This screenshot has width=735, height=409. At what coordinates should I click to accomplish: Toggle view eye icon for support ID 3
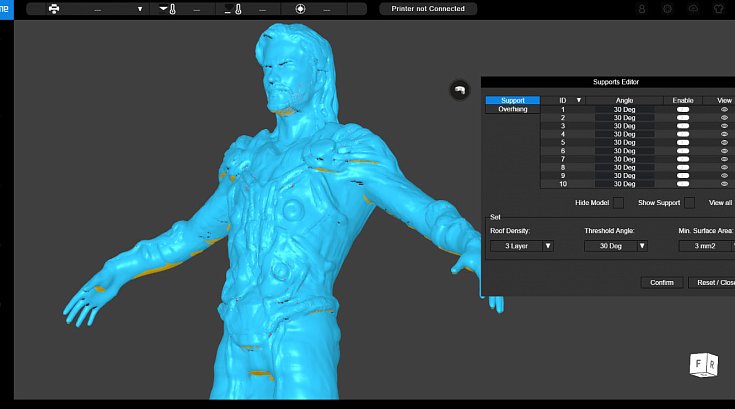pyautogui.click(x=724, y=126)
